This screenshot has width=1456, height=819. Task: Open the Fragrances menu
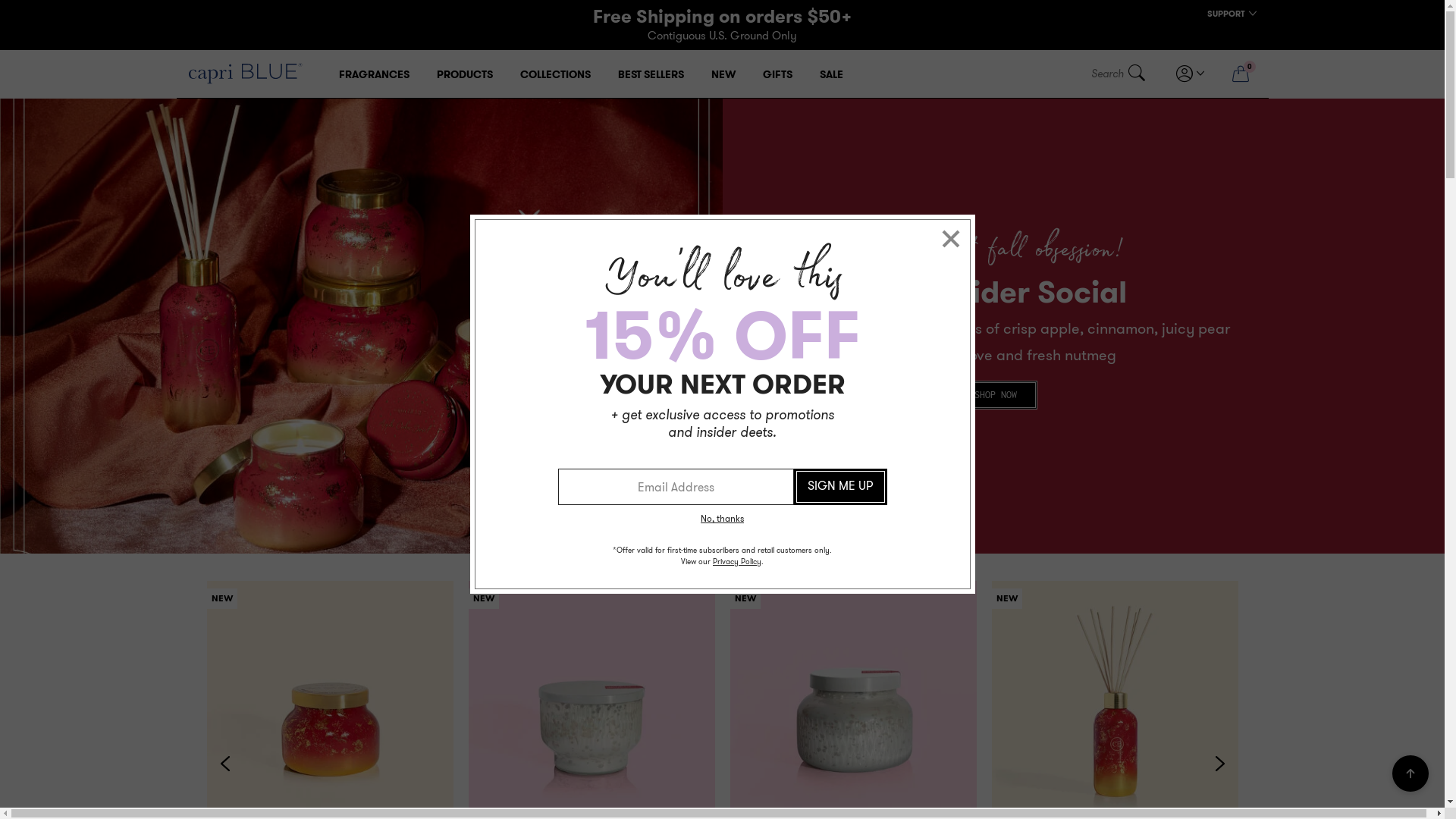pyautogui.click(x=374, y=74)
